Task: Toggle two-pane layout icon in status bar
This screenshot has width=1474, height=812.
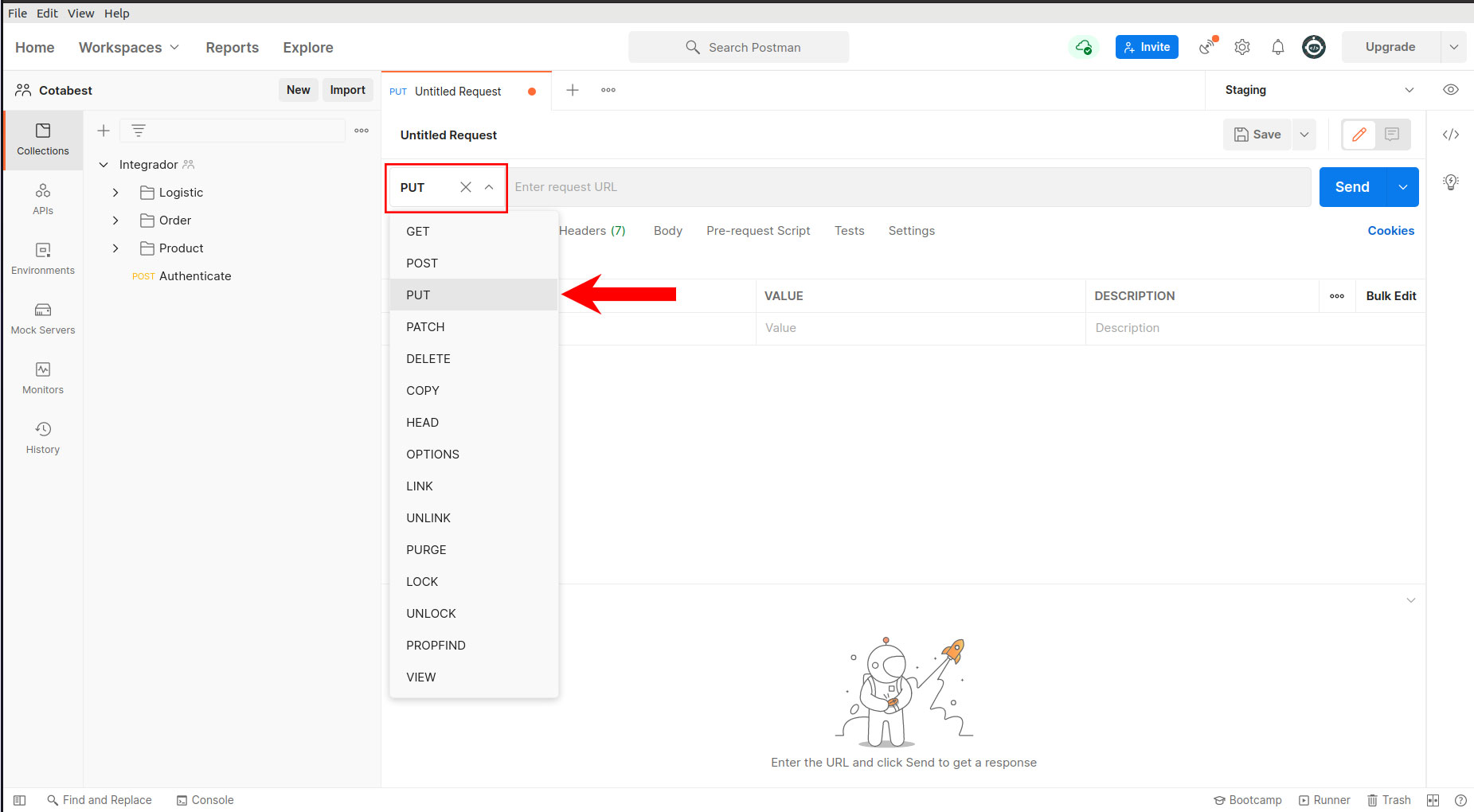Action: [x=1433, y=800]
